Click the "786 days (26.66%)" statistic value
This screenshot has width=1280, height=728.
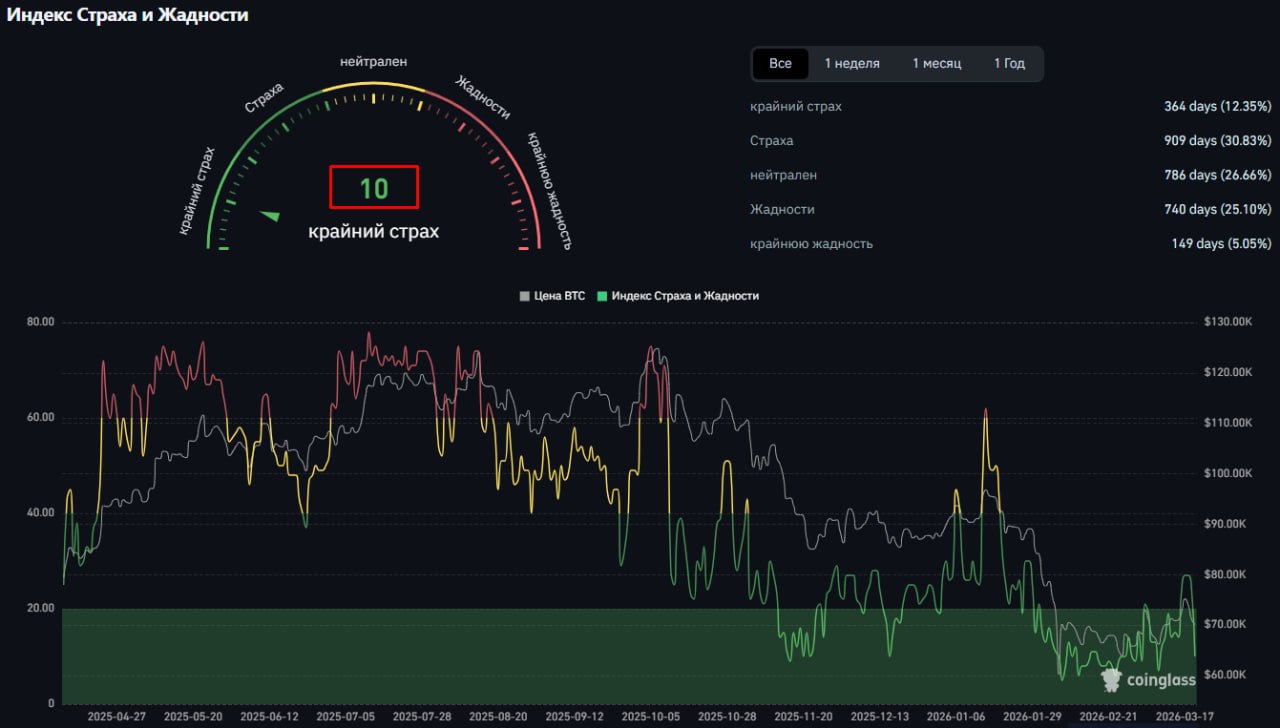tap(1217, 175)
